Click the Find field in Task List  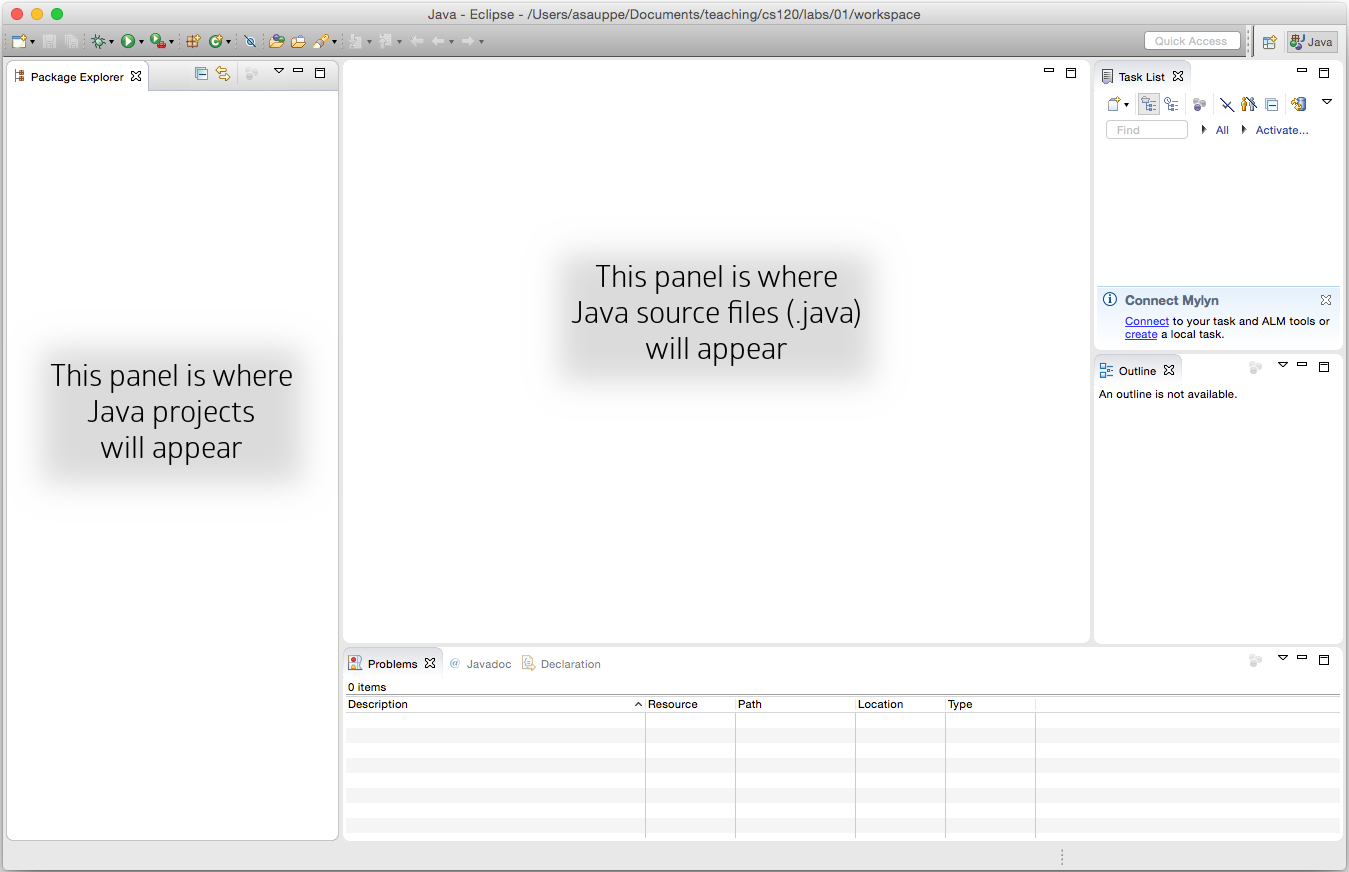click(x=1146, y=130)
